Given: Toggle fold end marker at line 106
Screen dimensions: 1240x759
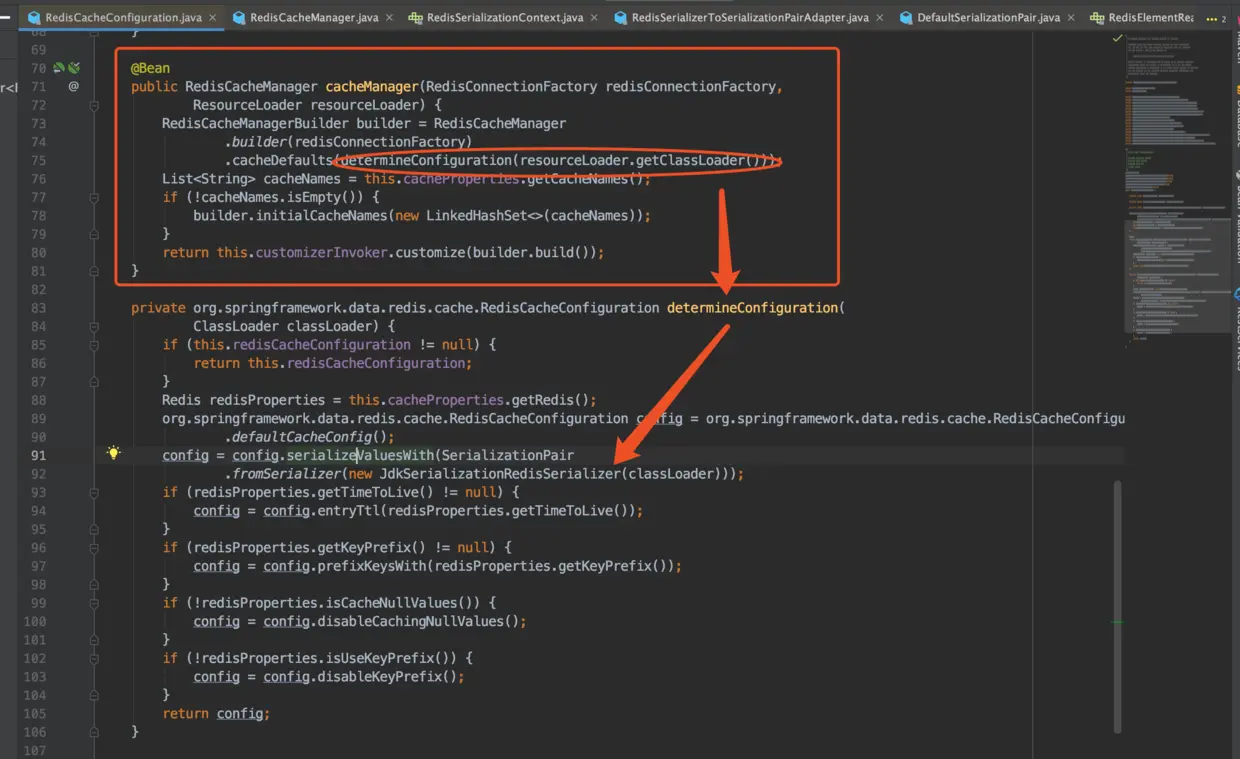Looking at the screenshot, I should pos(94,732).
